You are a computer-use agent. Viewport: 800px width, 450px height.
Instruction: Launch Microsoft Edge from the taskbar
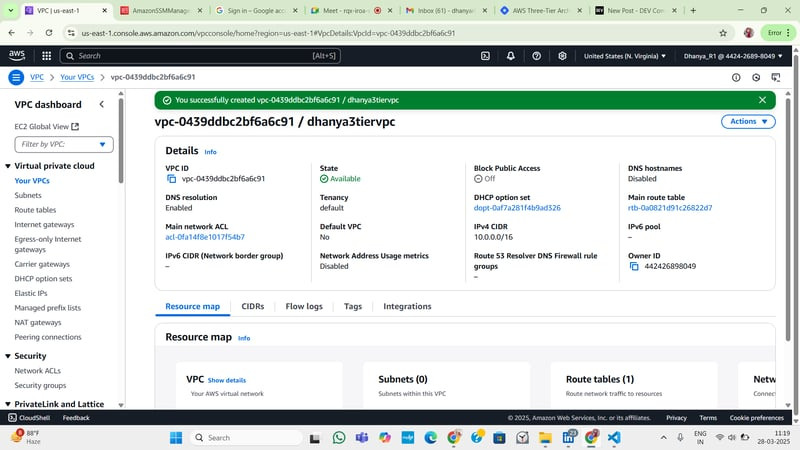(431, 438)
